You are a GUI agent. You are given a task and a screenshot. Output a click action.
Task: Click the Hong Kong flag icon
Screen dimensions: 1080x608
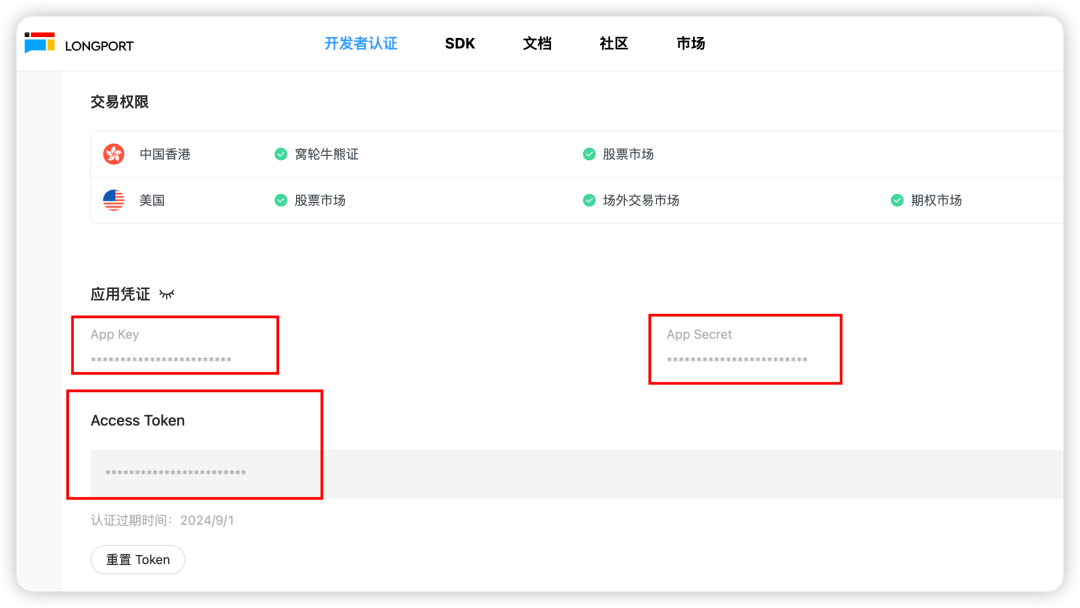point(114,154)
